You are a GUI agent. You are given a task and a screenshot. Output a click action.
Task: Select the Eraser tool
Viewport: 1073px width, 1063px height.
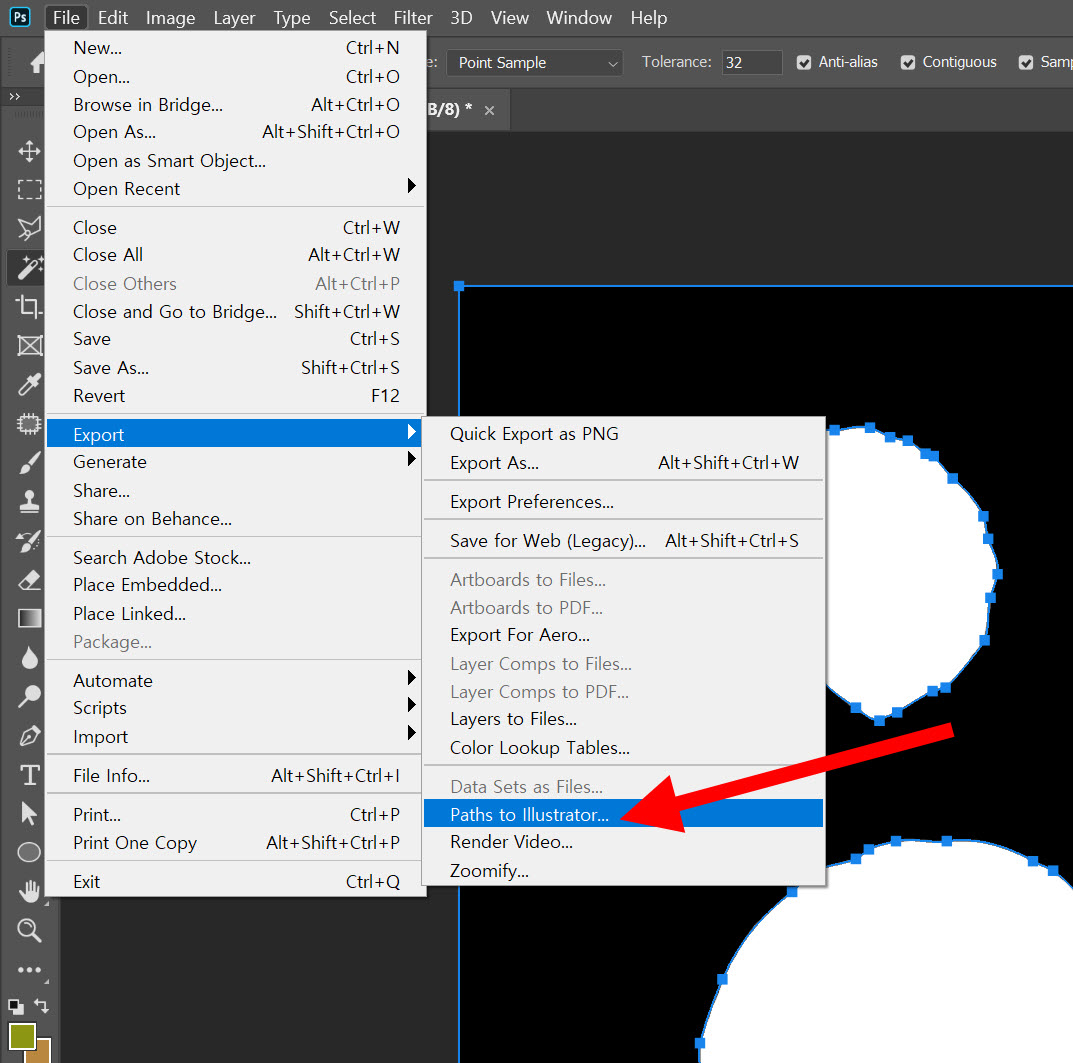[x=29, y=580]
